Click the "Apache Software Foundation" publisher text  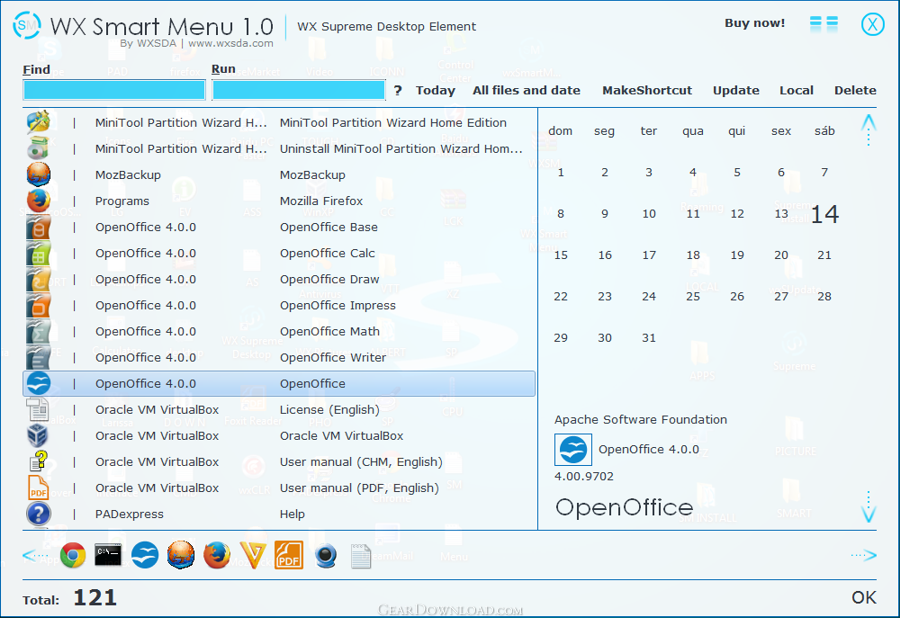tap(641, 419)
